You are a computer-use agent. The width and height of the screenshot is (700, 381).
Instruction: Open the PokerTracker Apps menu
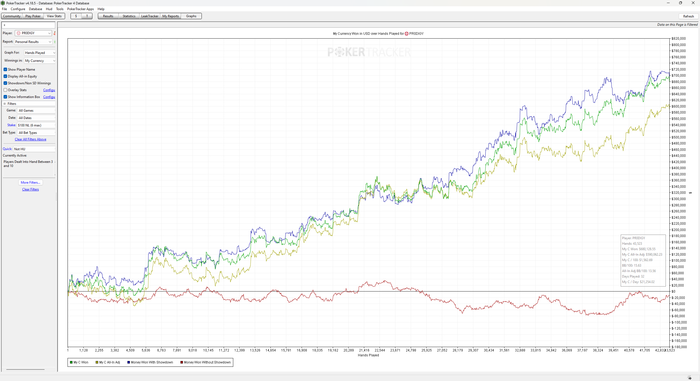pos(80,9)
